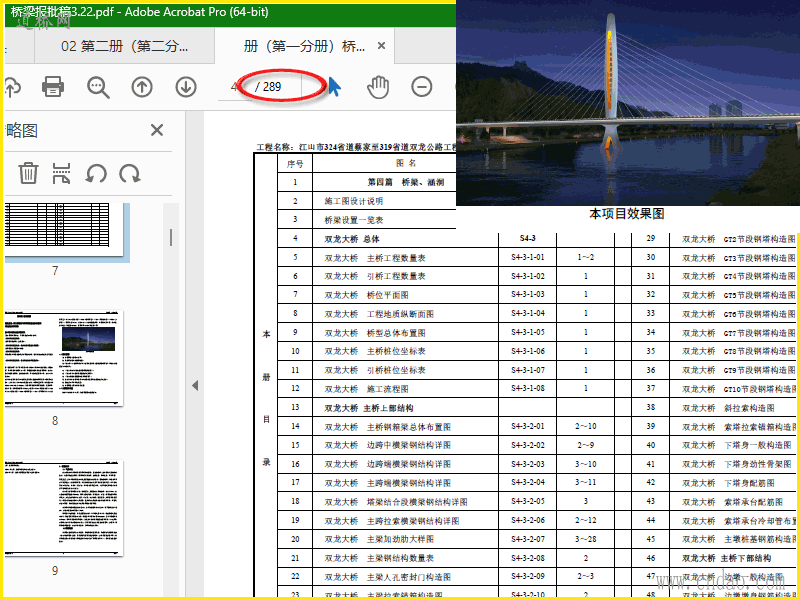
Task: Click the 桥梁设置一览表 row text
Action: 354,220
